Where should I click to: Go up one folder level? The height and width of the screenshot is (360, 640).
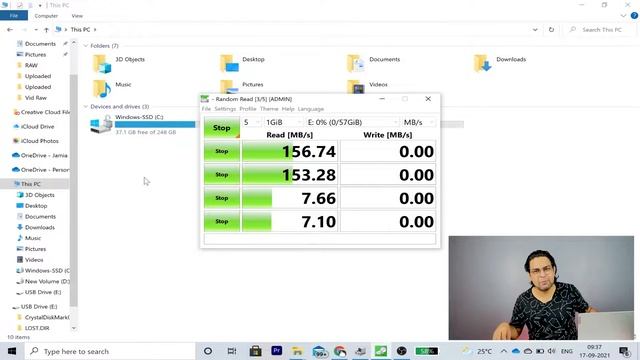click(x=46, y=30)
